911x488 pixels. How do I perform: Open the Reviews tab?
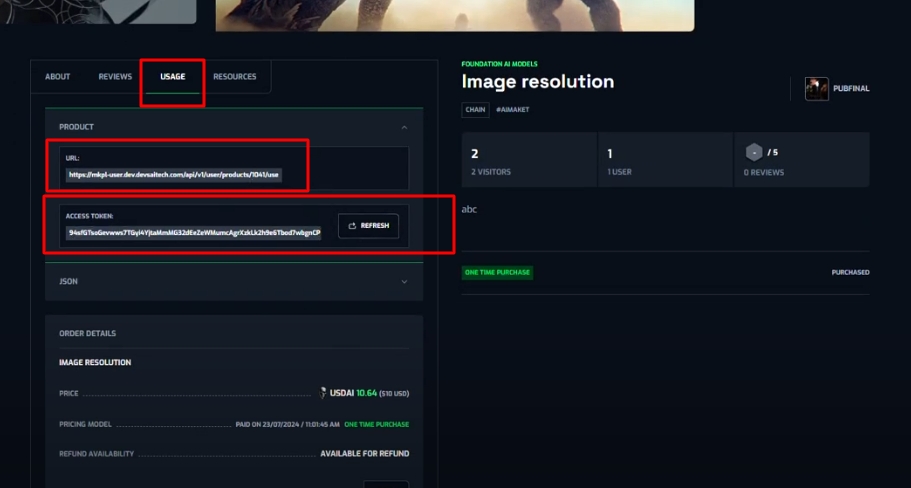115,77
